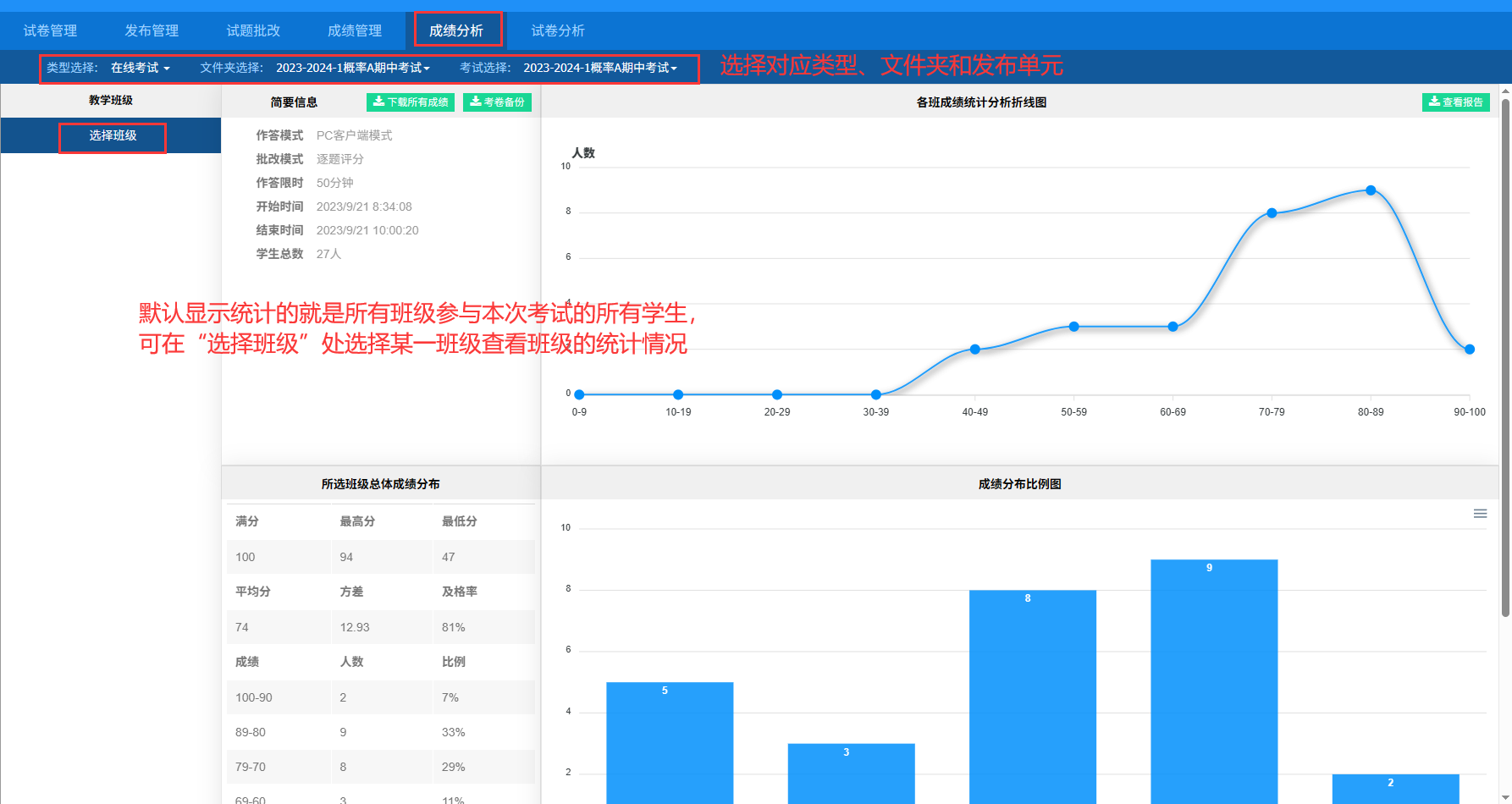The image size is (1512, 804).
Task: Go to 试题批改 tab
Action: tap(253, 30)
